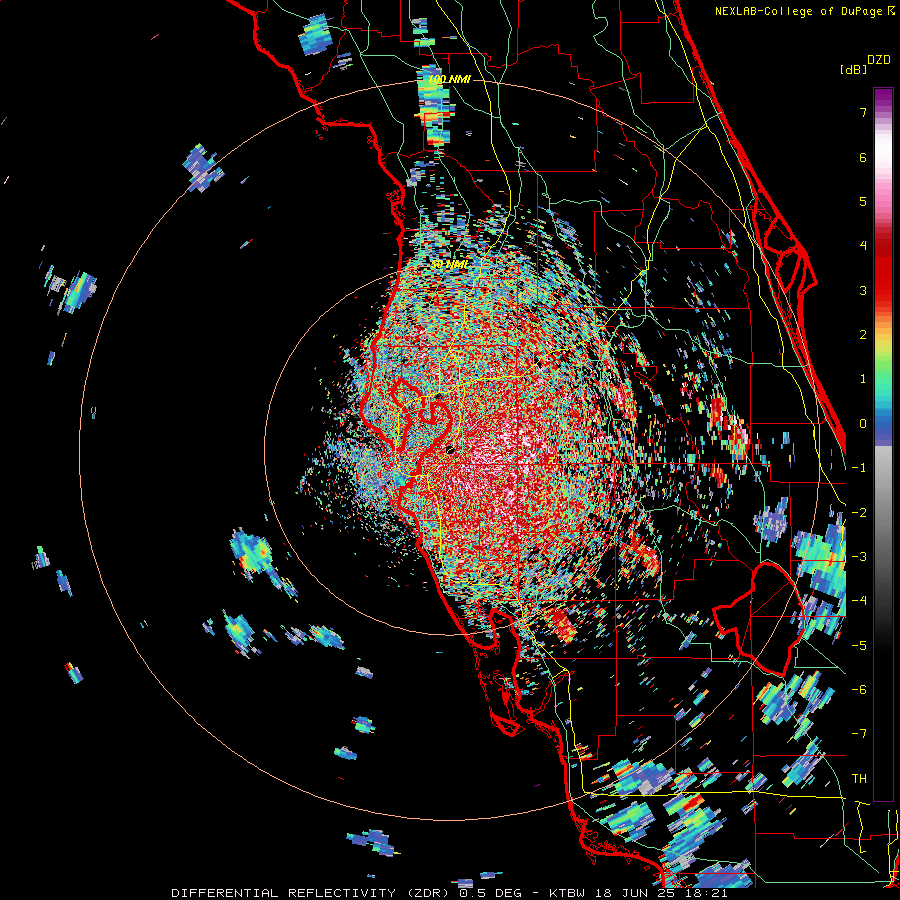Click the 100 NMI range ring label

(x=450, y=79)
